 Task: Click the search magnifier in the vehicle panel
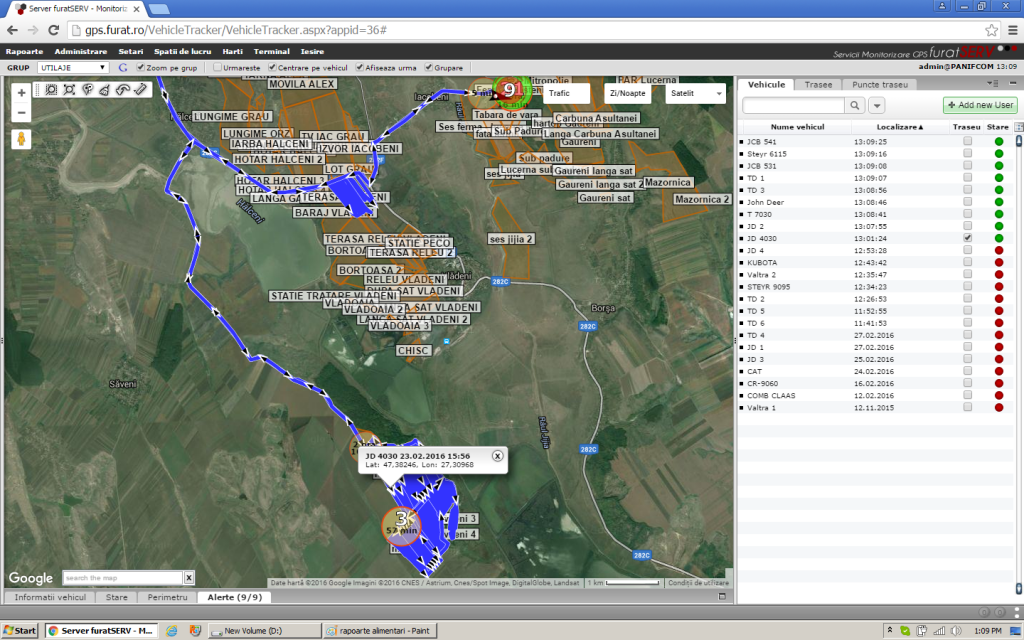click(856, 105)
